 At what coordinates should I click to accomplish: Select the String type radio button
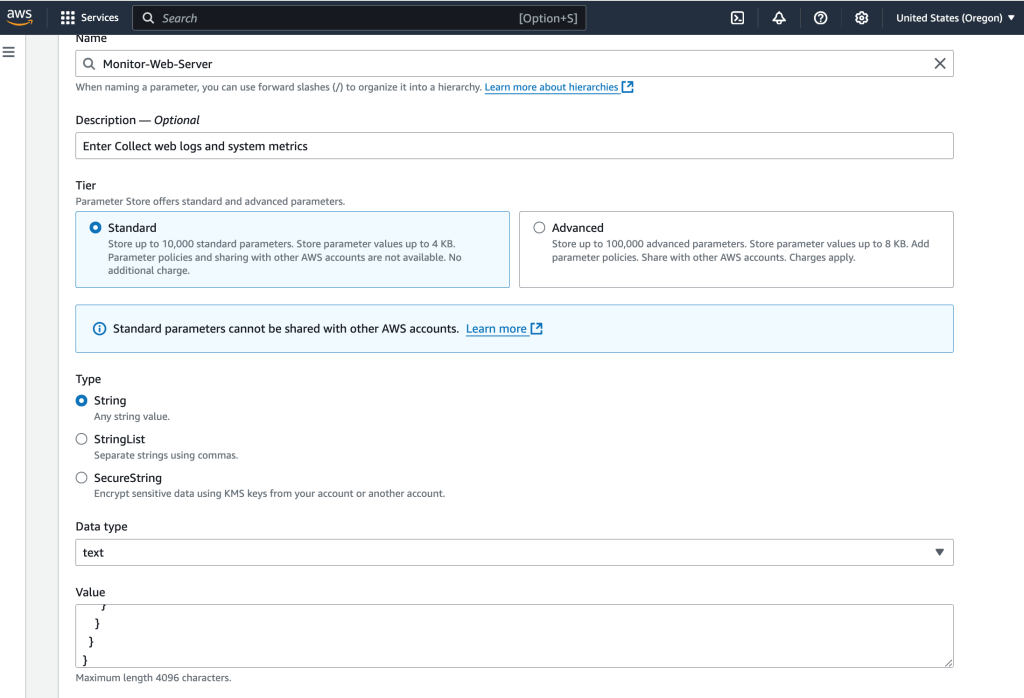pos(82,400)
